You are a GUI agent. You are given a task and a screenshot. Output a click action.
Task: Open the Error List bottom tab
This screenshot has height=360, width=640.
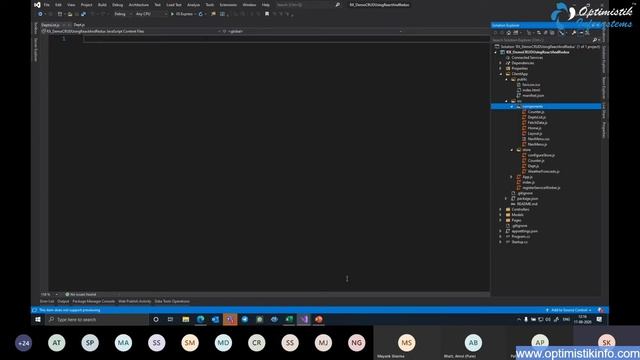(47, 302)
